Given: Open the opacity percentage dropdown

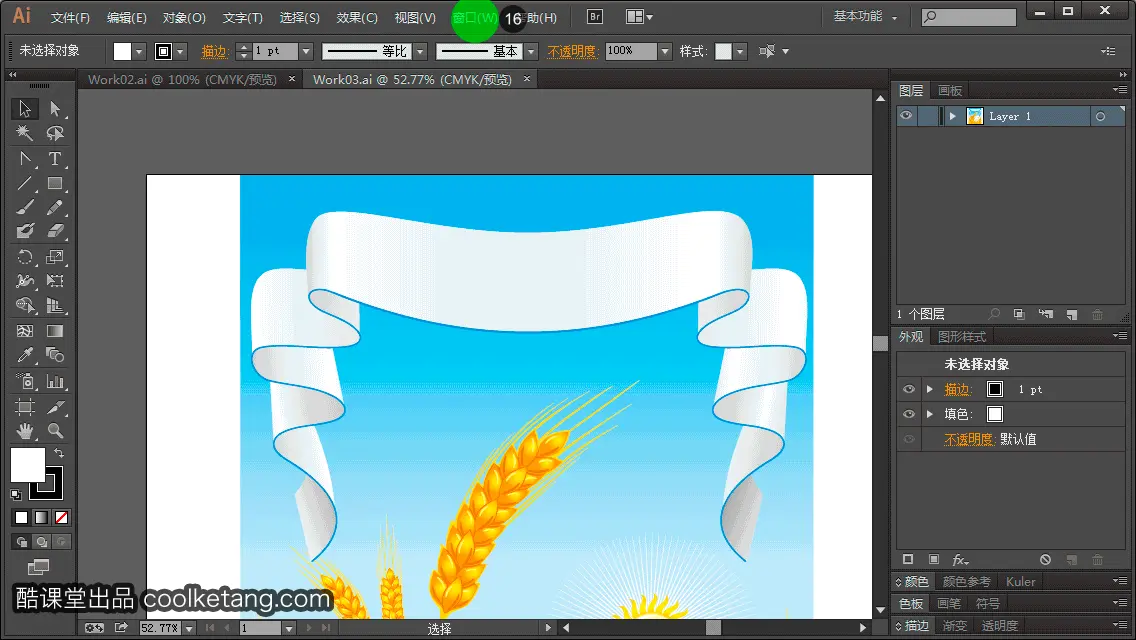Looking at the screenshot, I should 664,51.
